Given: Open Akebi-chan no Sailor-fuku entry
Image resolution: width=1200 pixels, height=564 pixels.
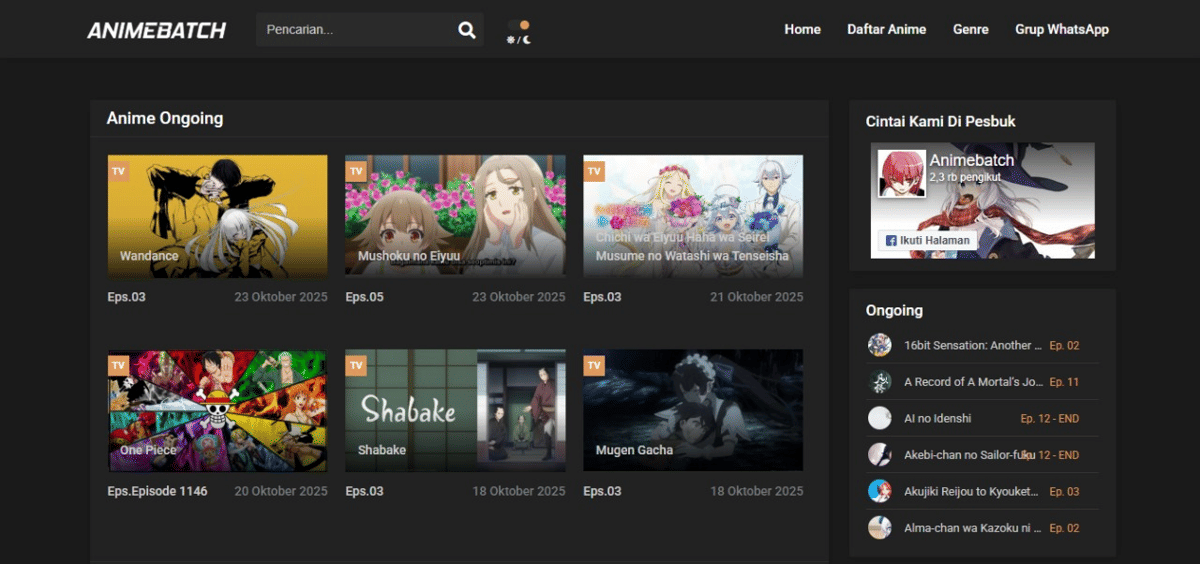Looking at the screenshot, I should click(x=969, y=455).
